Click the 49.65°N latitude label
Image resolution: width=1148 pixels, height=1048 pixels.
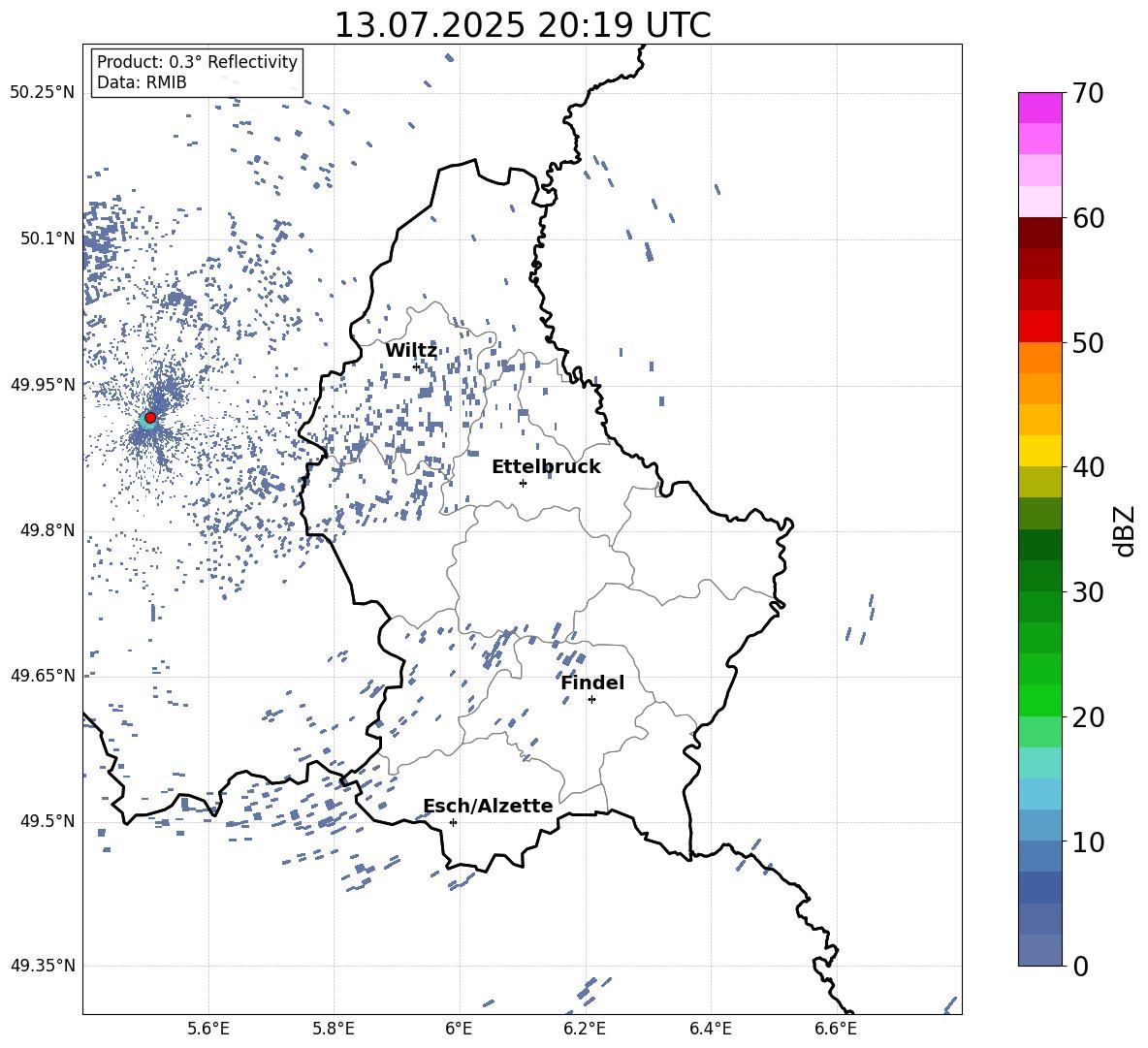(x=43, y=676)
